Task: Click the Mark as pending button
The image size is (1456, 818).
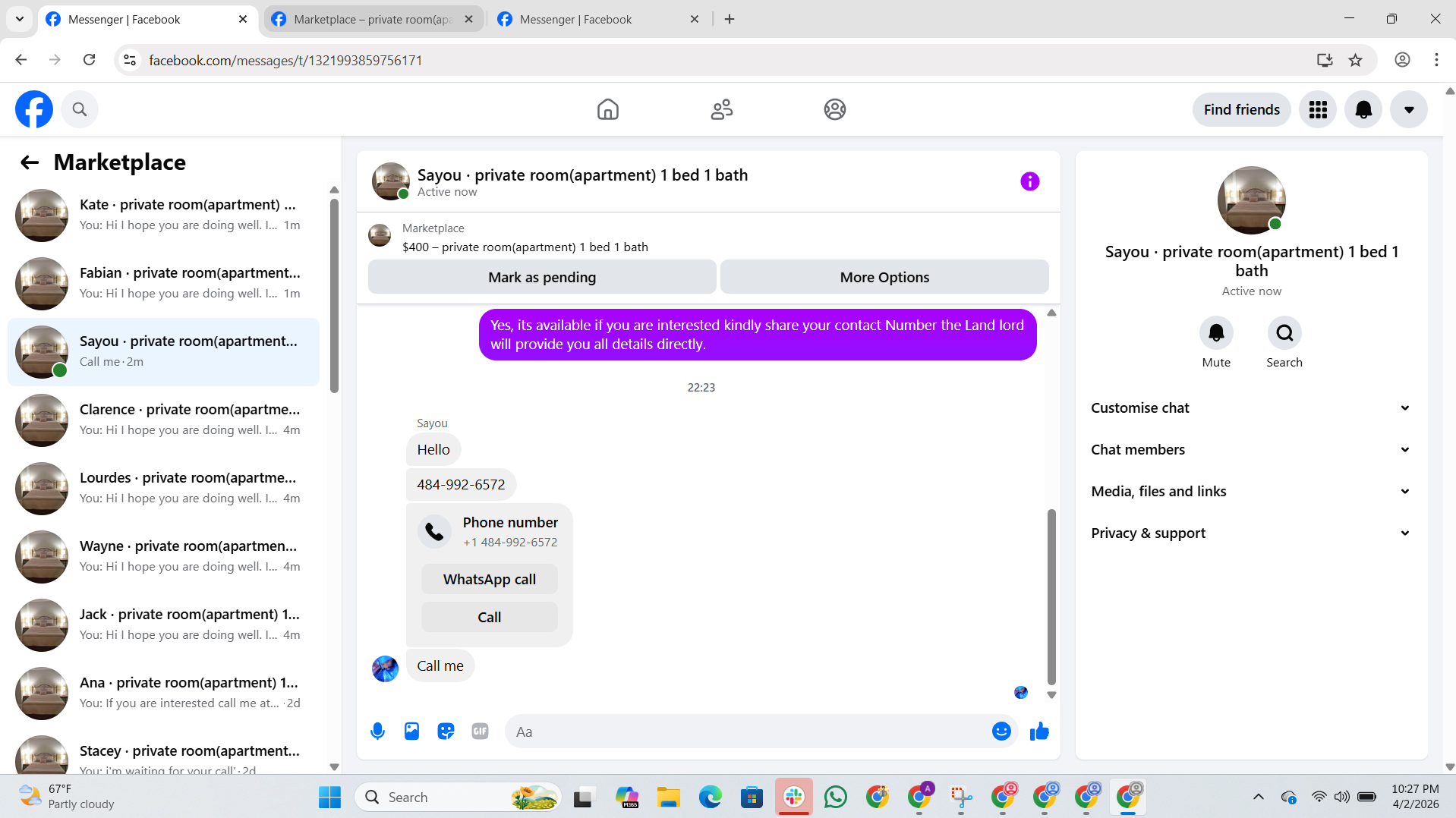Action: 542,277
